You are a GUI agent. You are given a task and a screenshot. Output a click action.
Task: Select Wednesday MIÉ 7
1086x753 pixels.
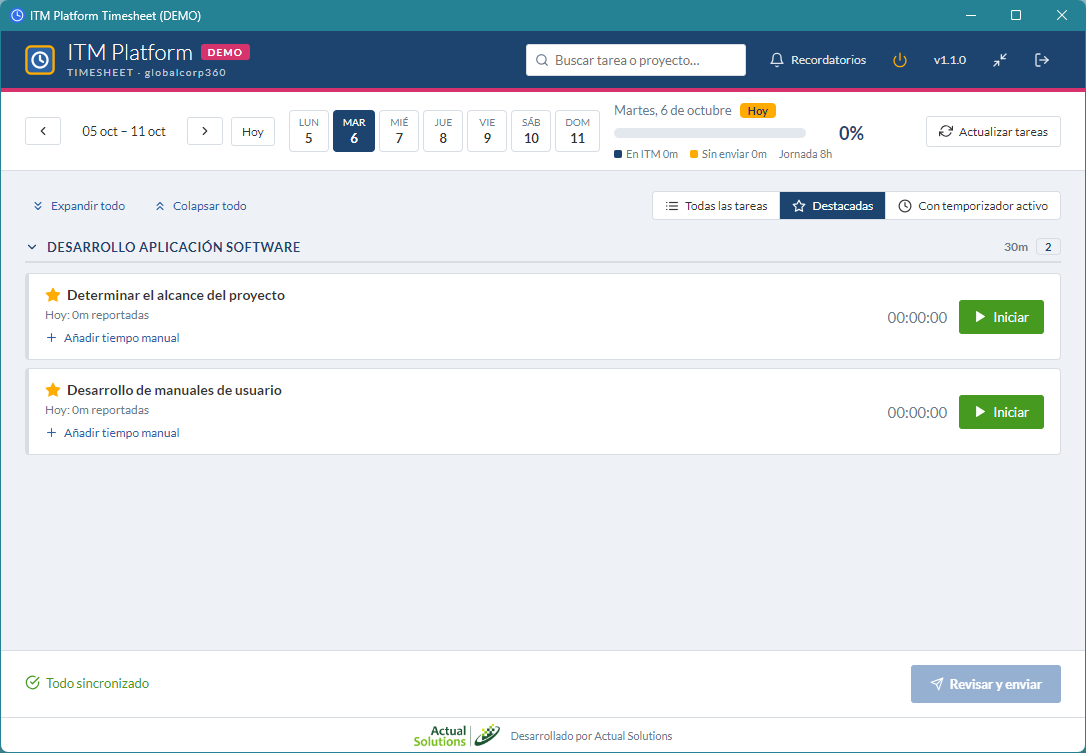(x=399, y=131)
